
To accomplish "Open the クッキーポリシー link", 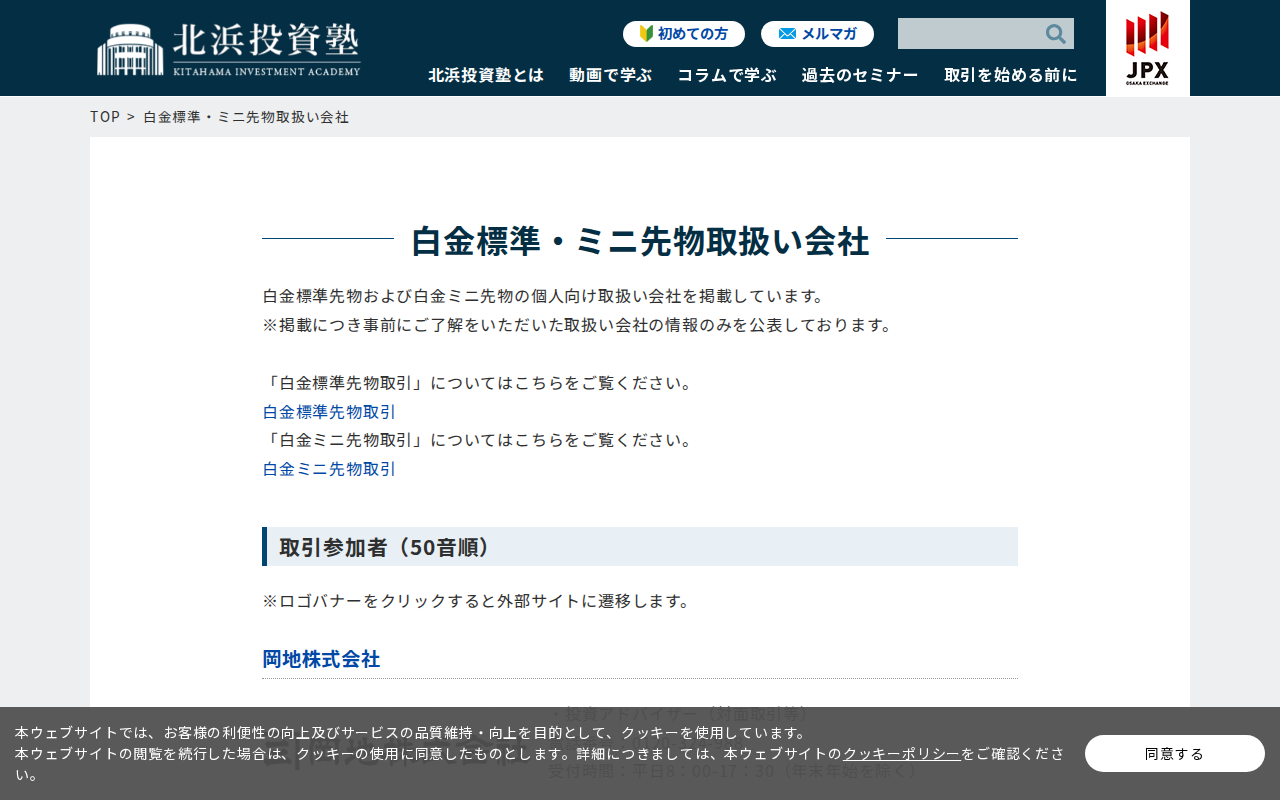I will (902, 754).
